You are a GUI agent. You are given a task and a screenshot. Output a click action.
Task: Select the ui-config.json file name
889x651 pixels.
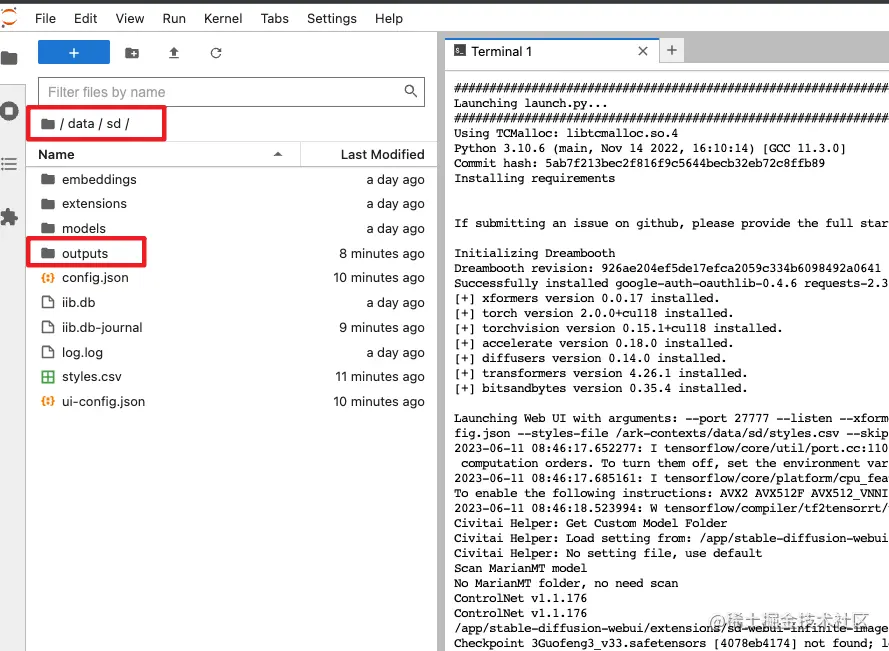103,401
